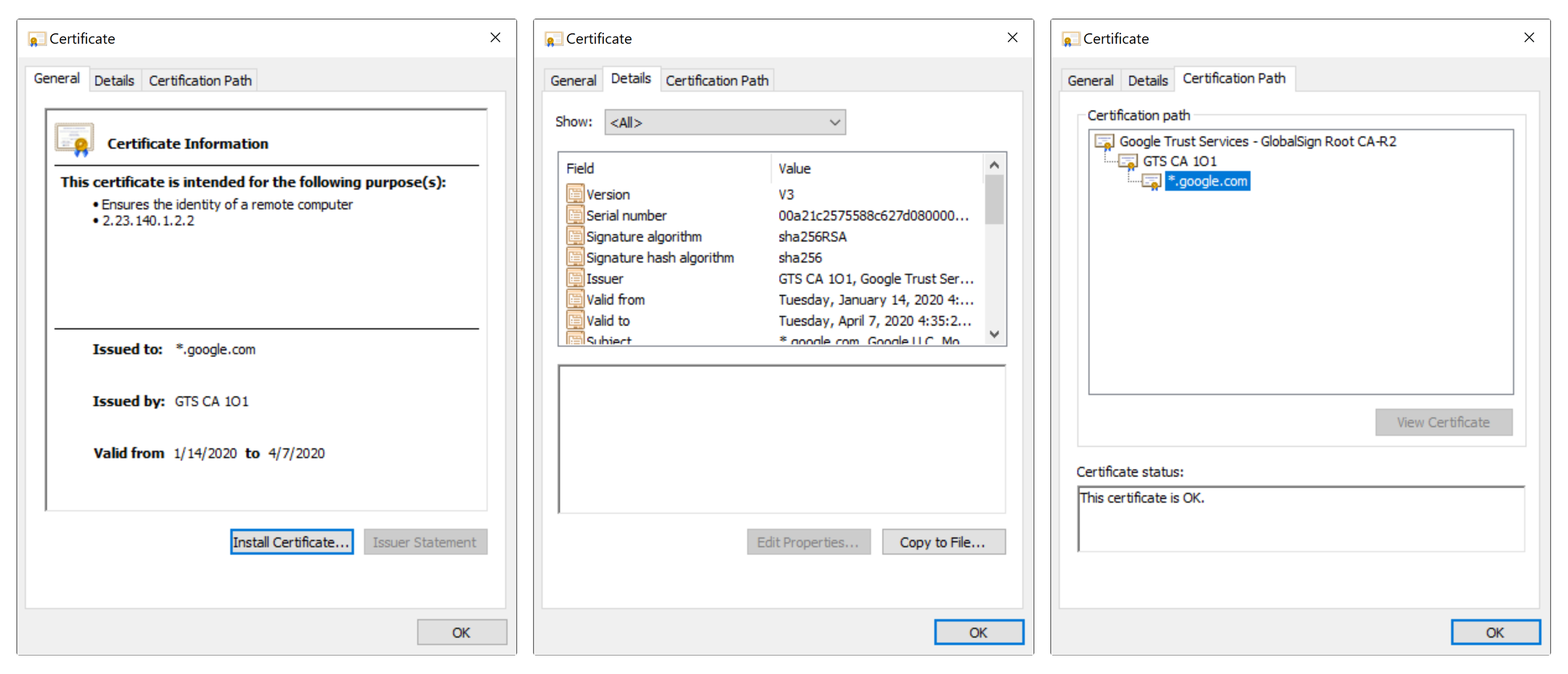
Task: Click the View Certificate button
Action: point(1443,422)
